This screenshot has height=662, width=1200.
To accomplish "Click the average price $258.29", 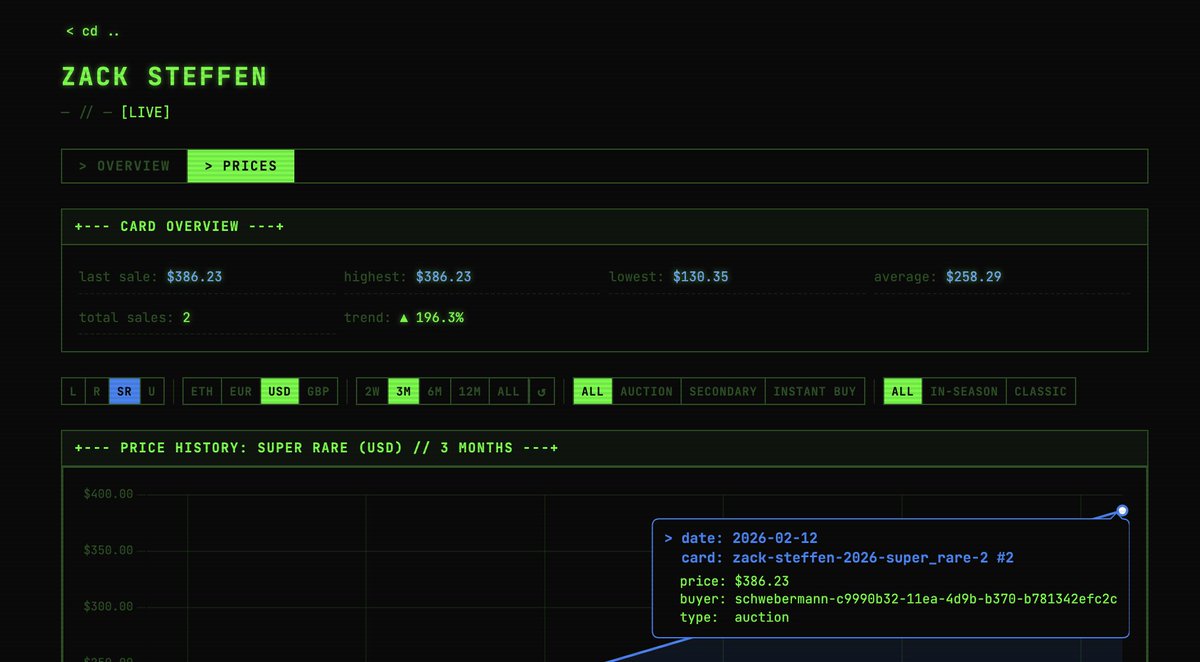I will [974, 276].
